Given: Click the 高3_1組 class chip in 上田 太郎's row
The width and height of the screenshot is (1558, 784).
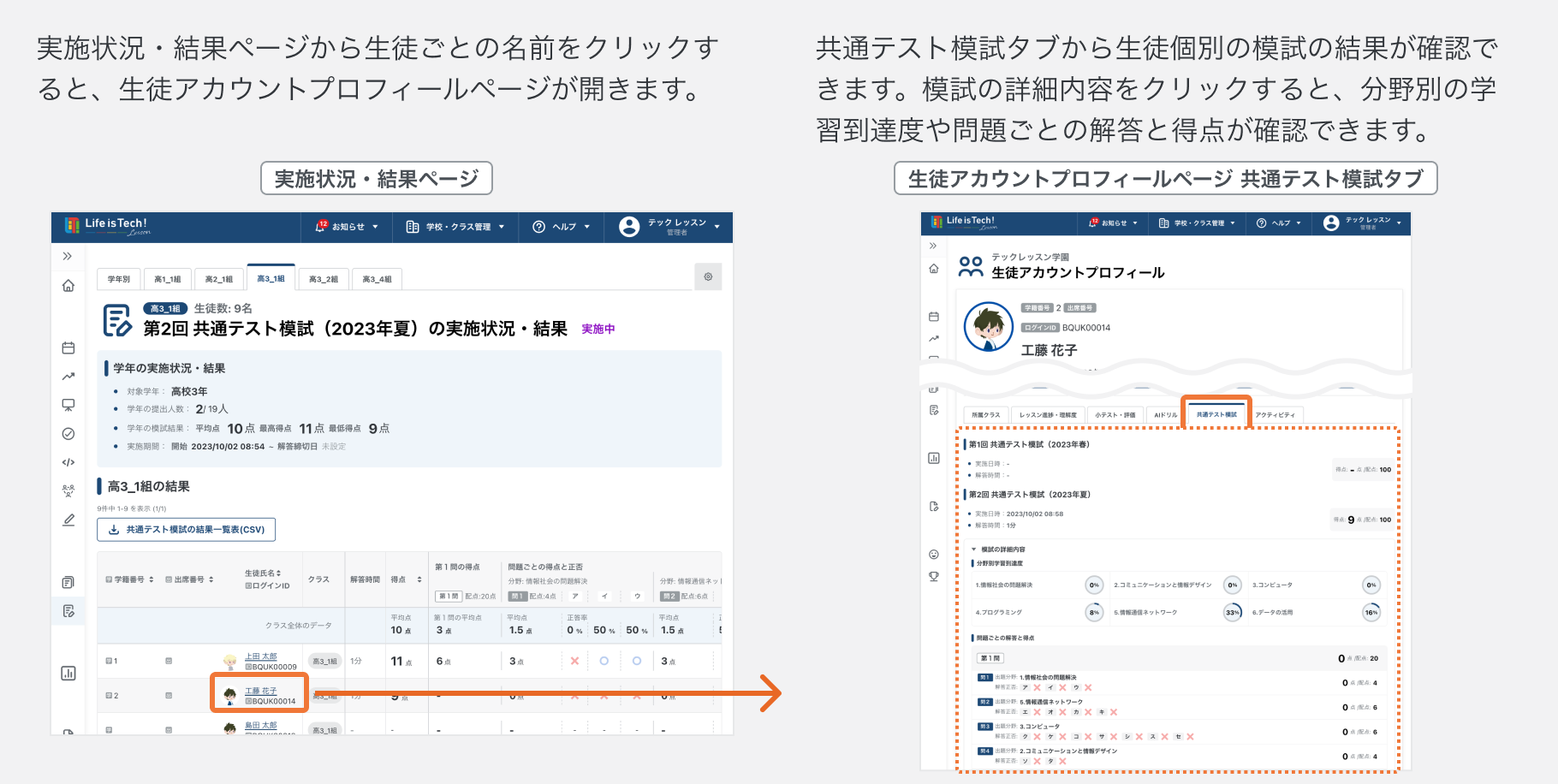Looking at the screenshot, I should tap(324, 661).
